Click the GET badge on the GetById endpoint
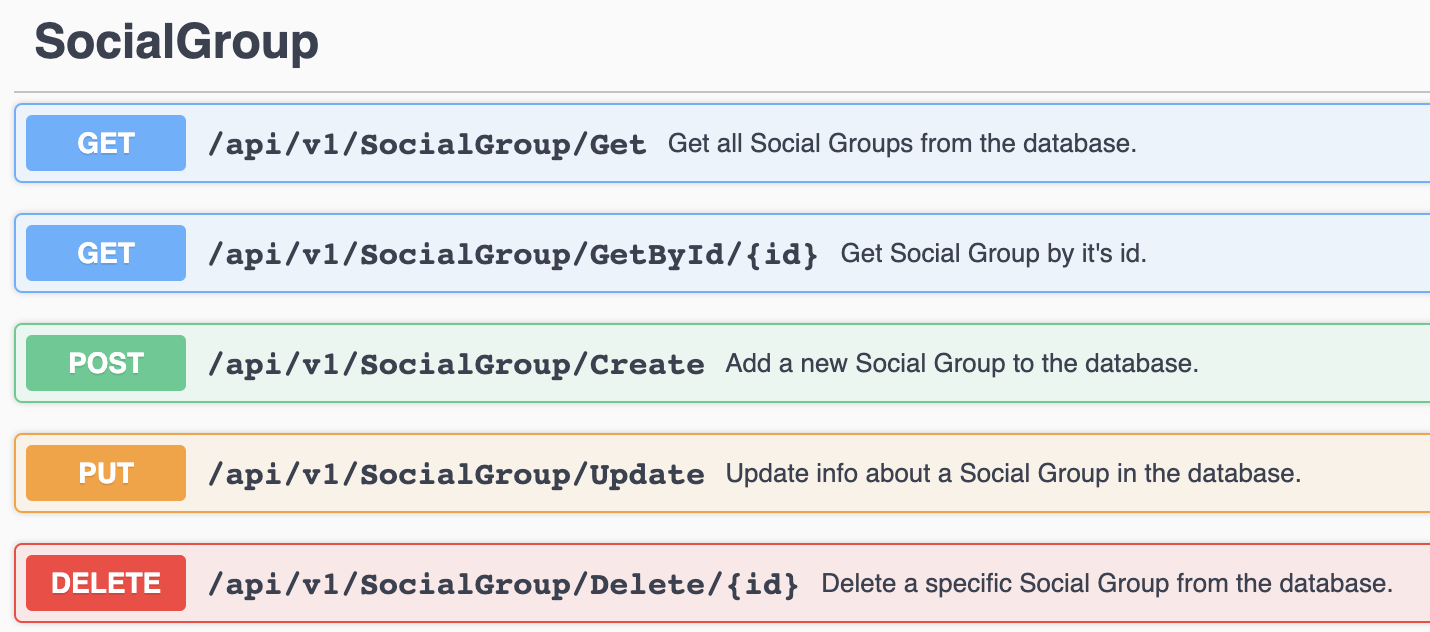 pyautogui.click(x=105, y=253)
